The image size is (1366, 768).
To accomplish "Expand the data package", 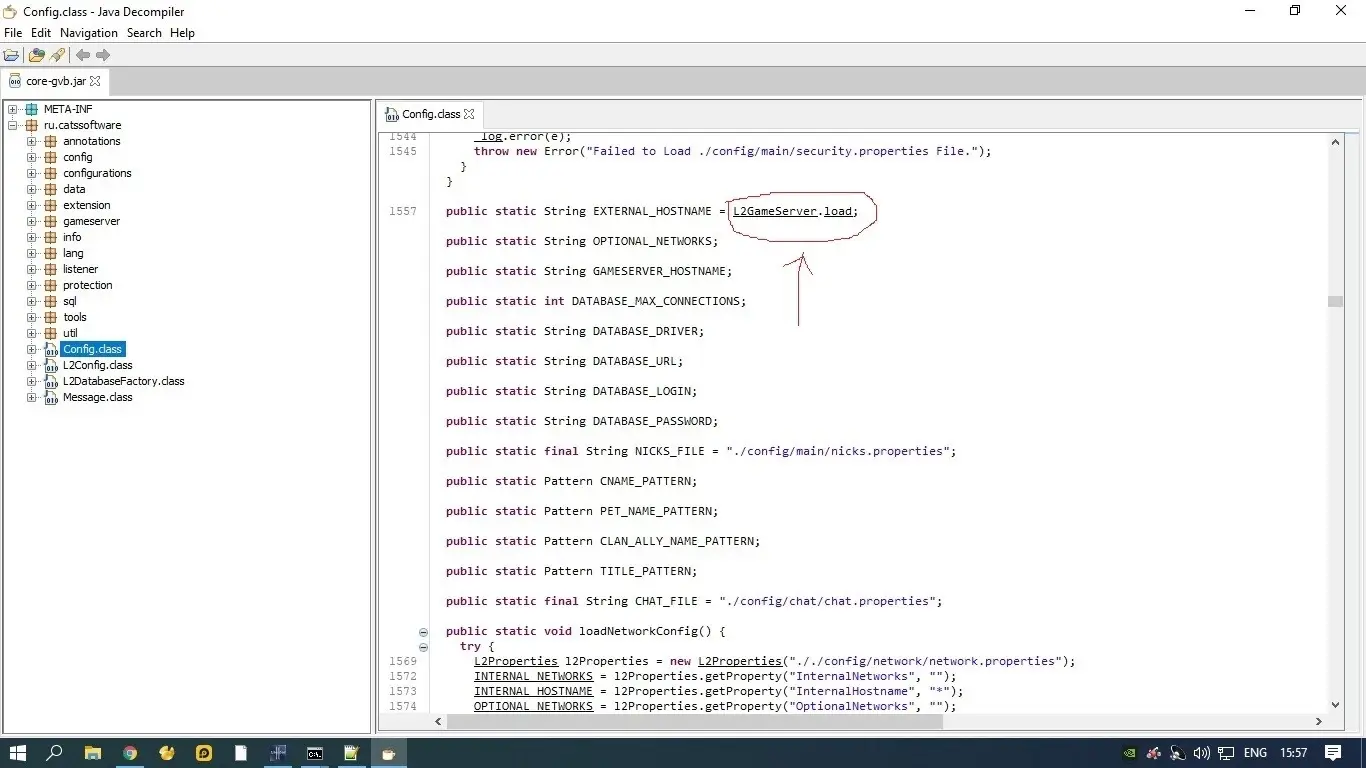I will click(x=32, y=189).
